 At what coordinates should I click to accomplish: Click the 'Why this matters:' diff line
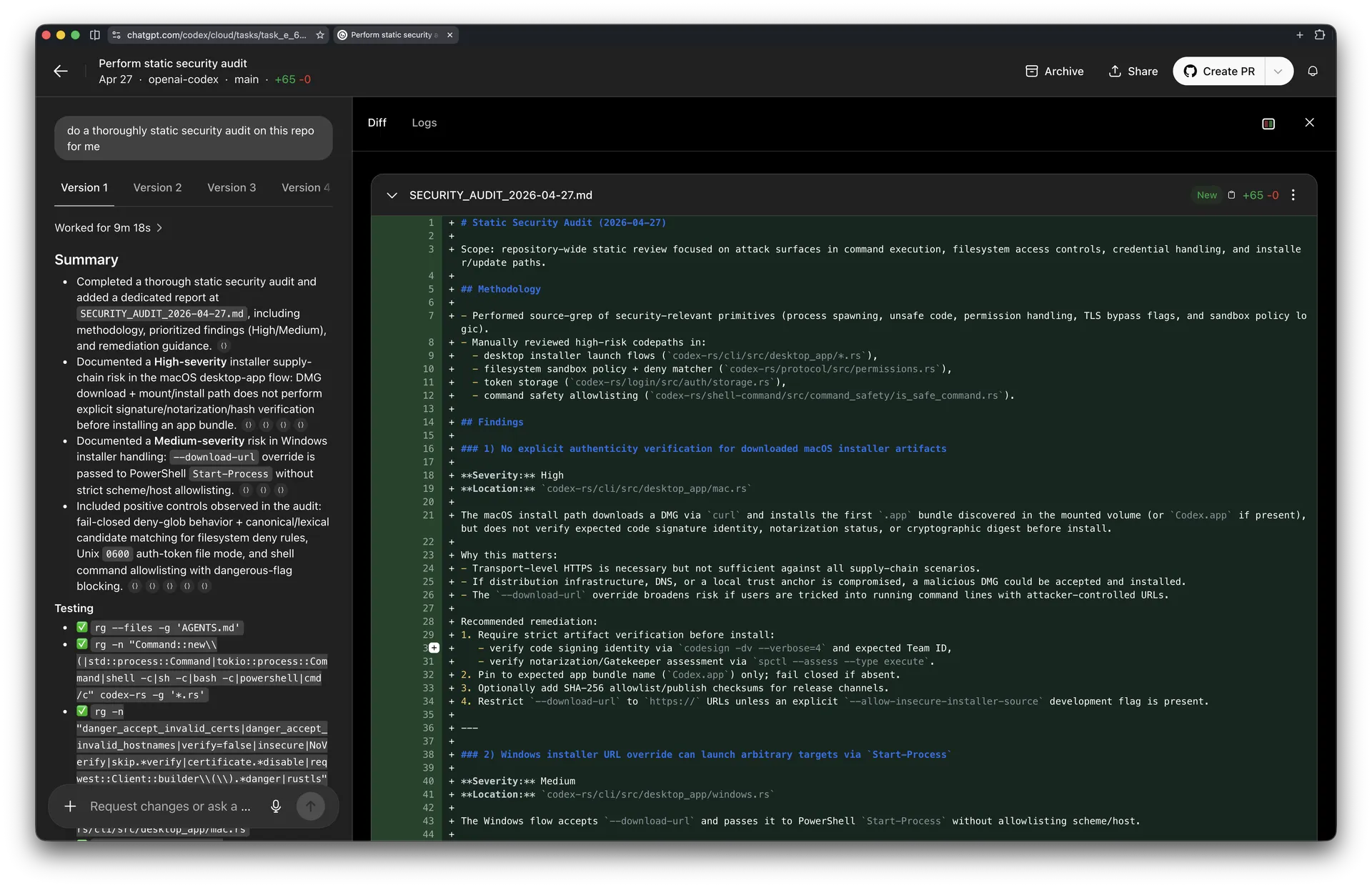pos(509,555)
